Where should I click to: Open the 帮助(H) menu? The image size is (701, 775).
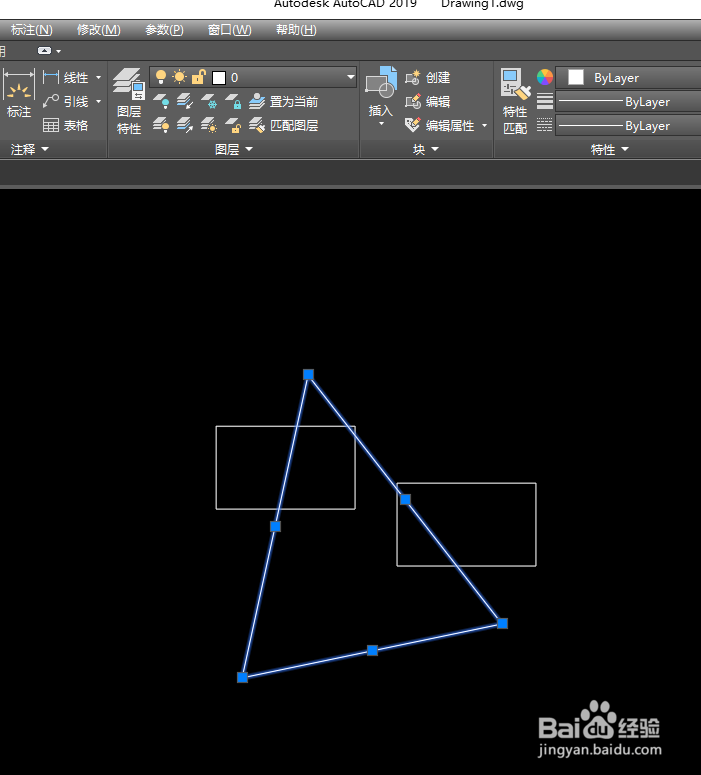click(296, 30)
